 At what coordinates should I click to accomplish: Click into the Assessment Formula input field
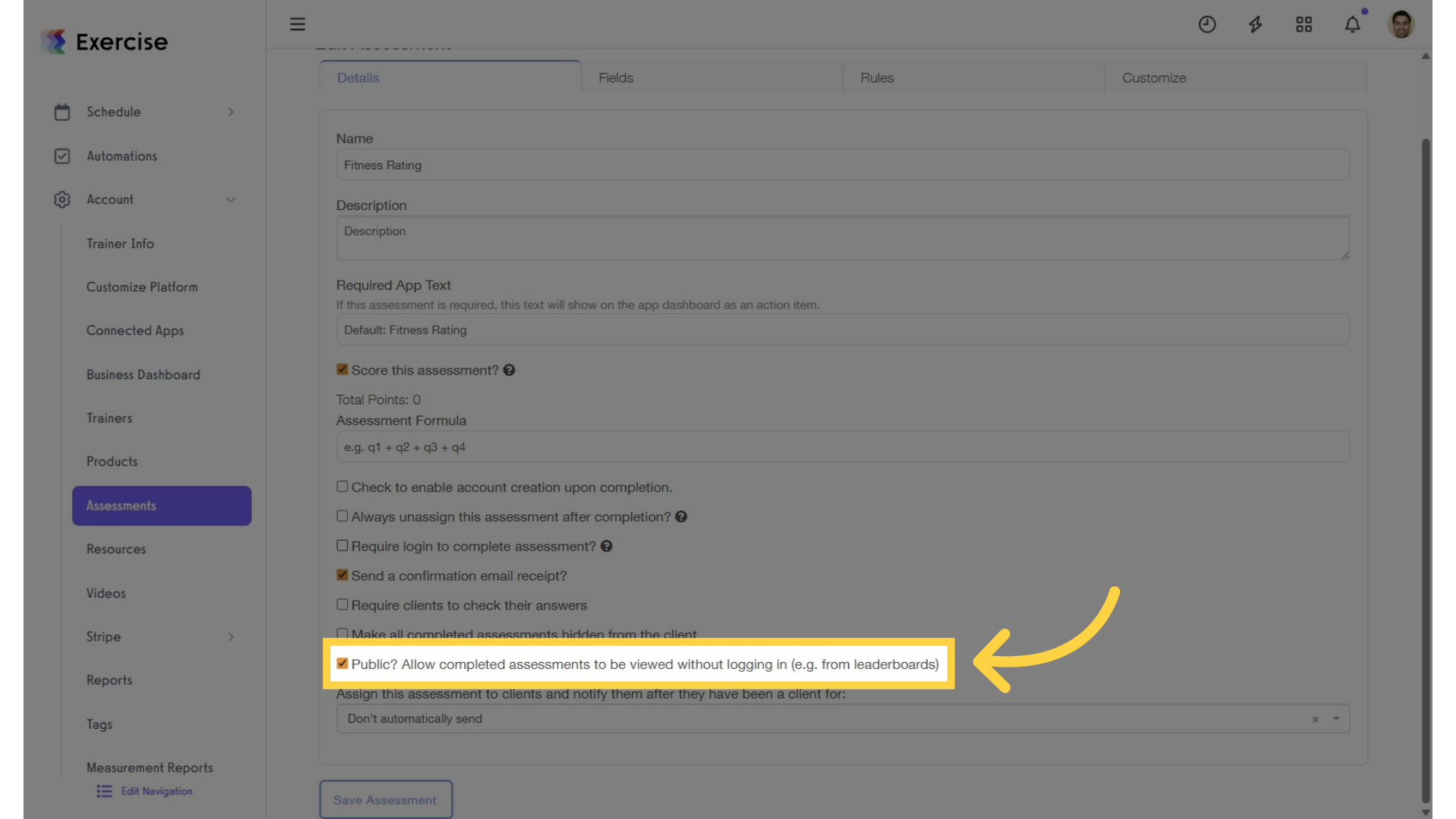tap(843, 447)
